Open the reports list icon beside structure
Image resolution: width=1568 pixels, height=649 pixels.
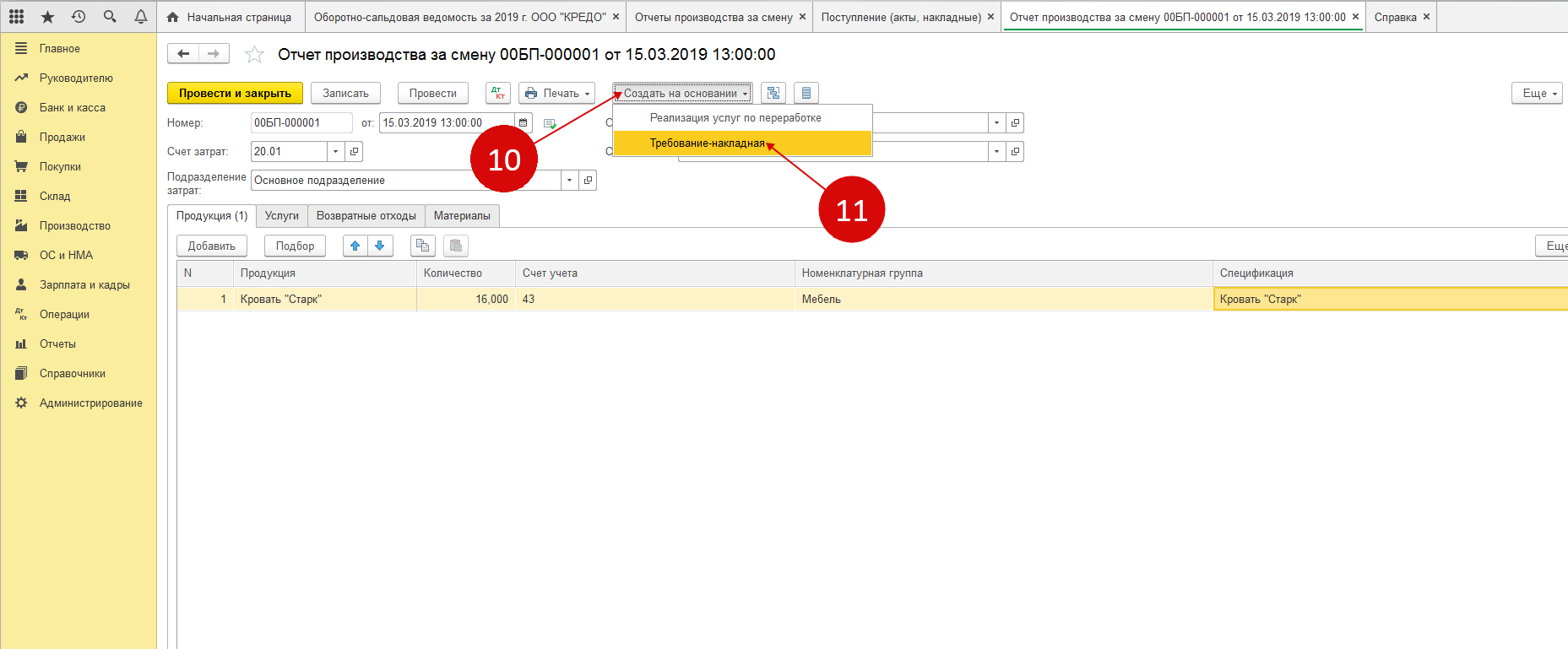pos(806,93)
